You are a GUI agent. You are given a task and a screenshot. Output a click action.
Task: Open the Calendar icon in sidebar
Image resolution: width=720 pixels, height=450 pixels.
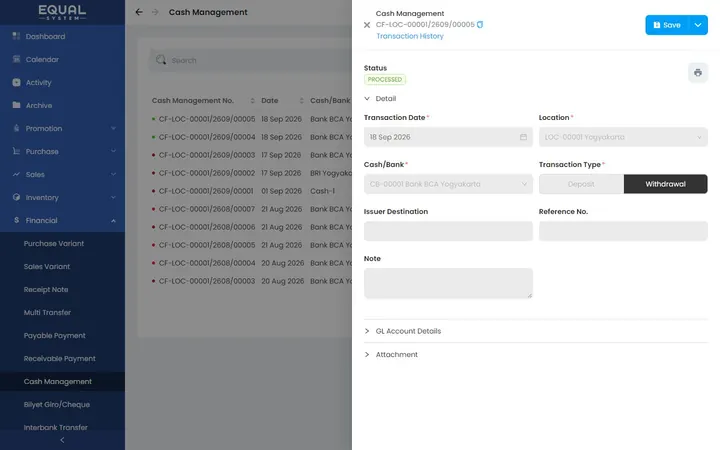(x=17, y=59)
